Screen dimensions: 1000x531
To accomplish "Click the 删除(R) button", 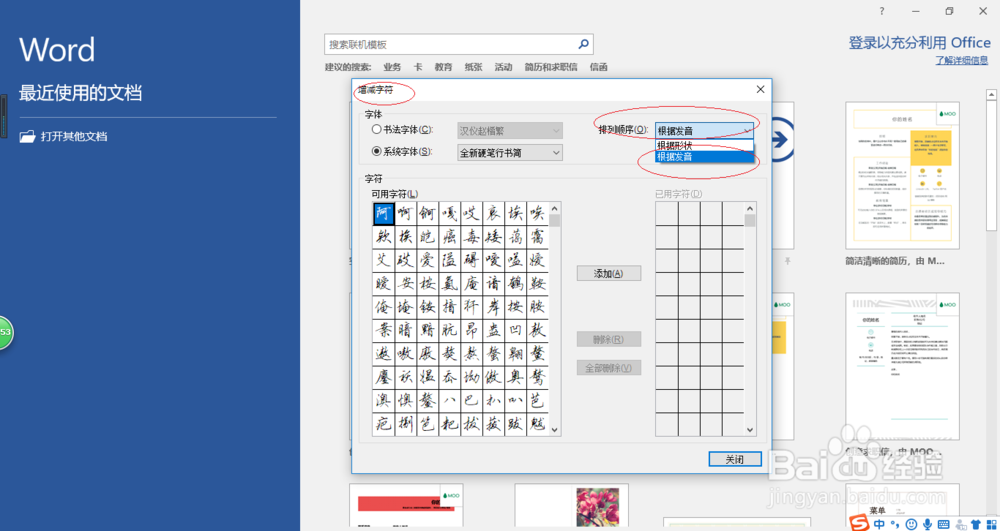I will coord(608,339).
